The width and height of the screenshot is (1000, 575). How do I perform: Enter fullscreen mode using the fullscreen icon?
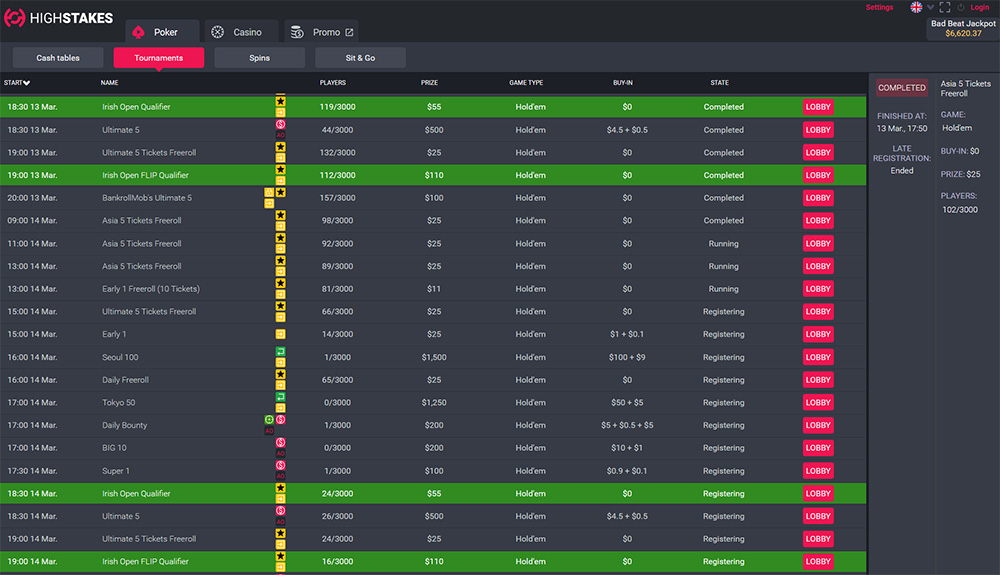click(945, 8)
